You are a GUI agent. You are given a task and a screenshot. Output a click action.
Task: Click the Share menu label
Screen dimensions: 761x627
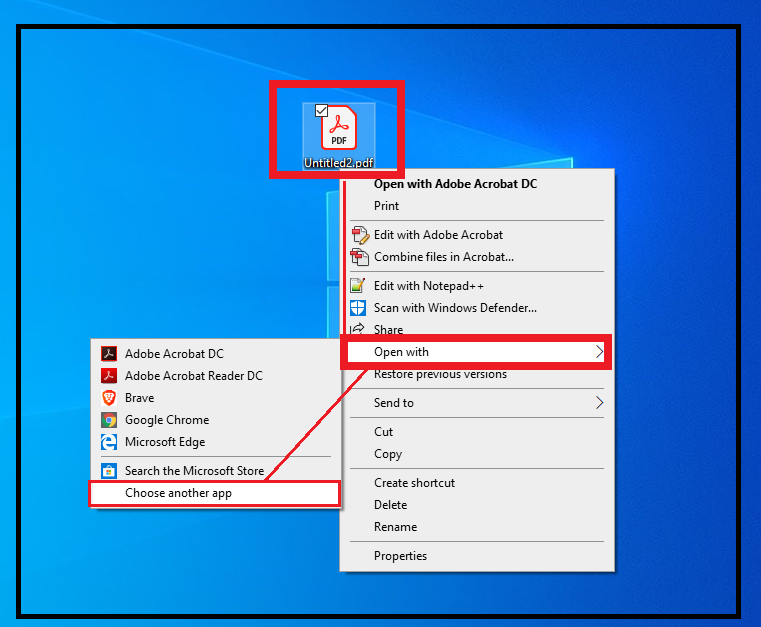pos(388,330)
